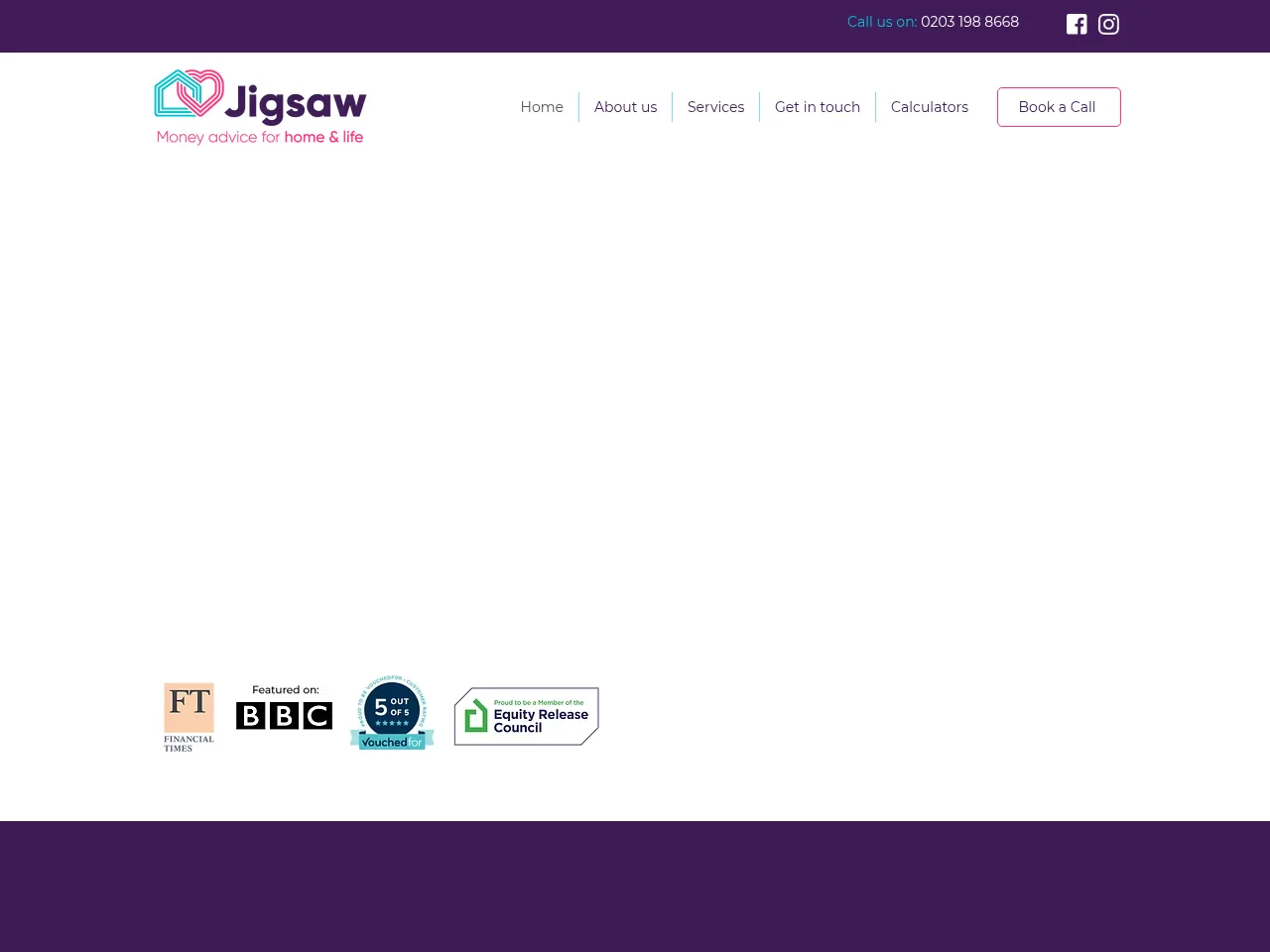Call the number 0203 198 8668
Image resolution: width=1270 pixels, height=952 pixels.
click(969, 22)
